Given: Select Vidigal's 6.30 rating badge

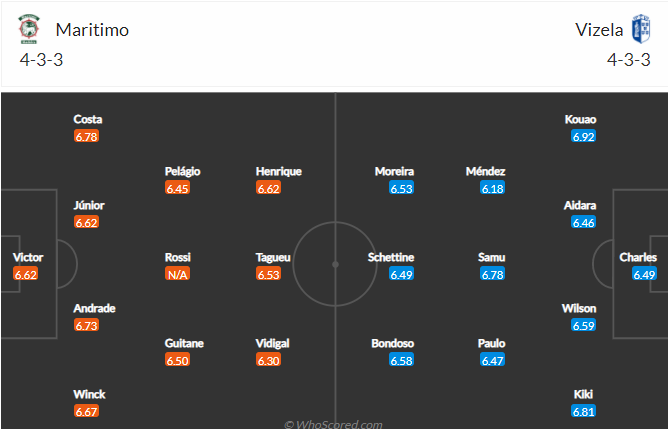Looking at the screenshot, I should pyautogui.click(x=268, y=360).
